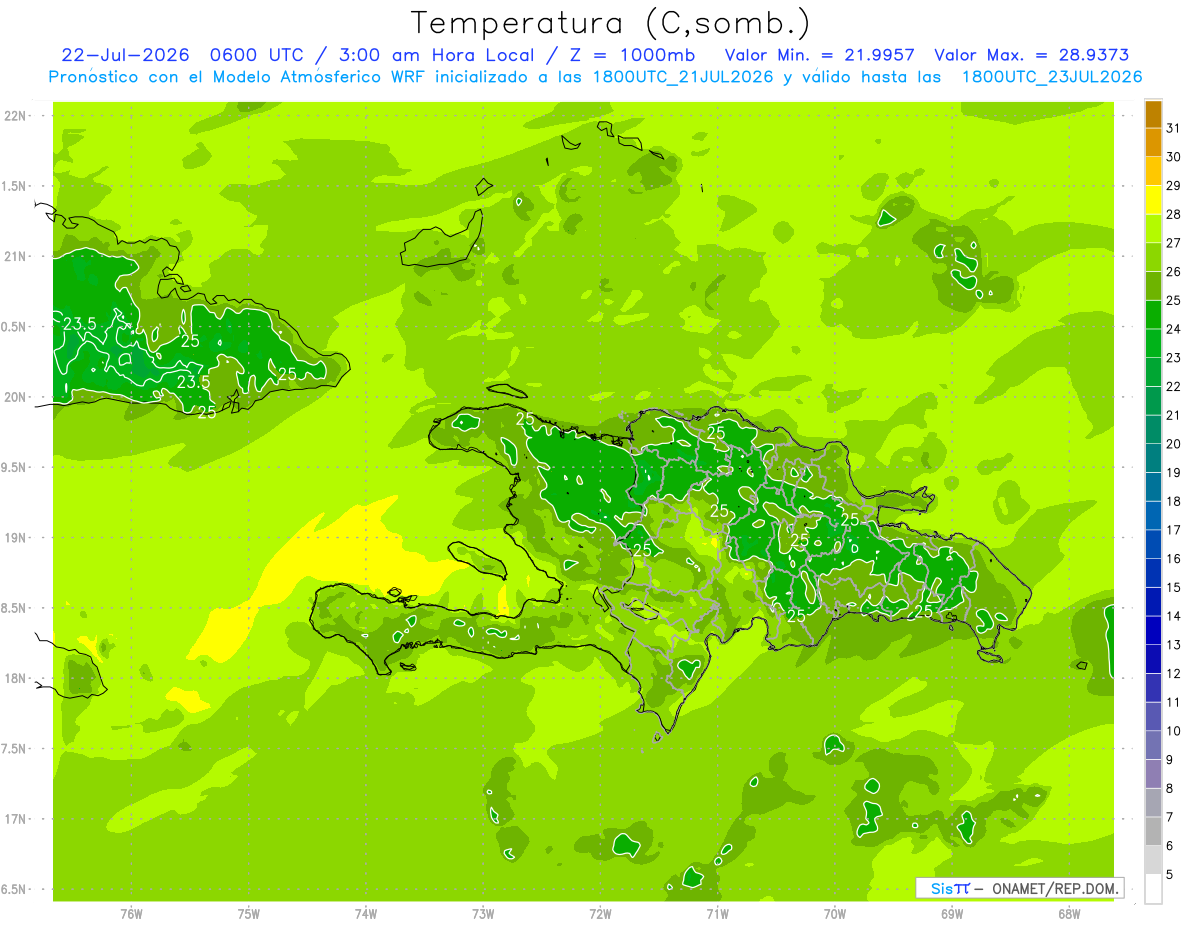Click the title "Temperatura (C,somb.)"
The height and width of the screenshot is (927, 1200).
click(x=611, y=23)
